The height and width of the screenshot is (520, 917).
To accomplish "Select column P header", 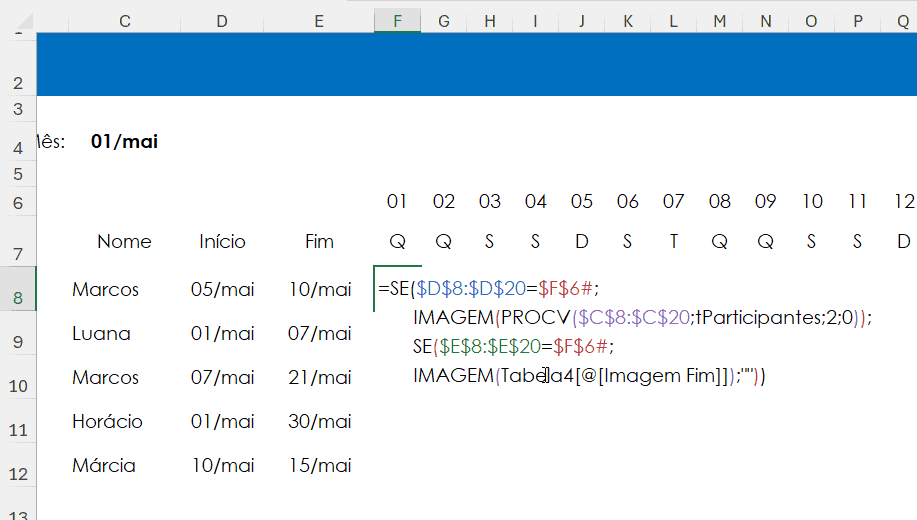I will click(x=857, y=21).
